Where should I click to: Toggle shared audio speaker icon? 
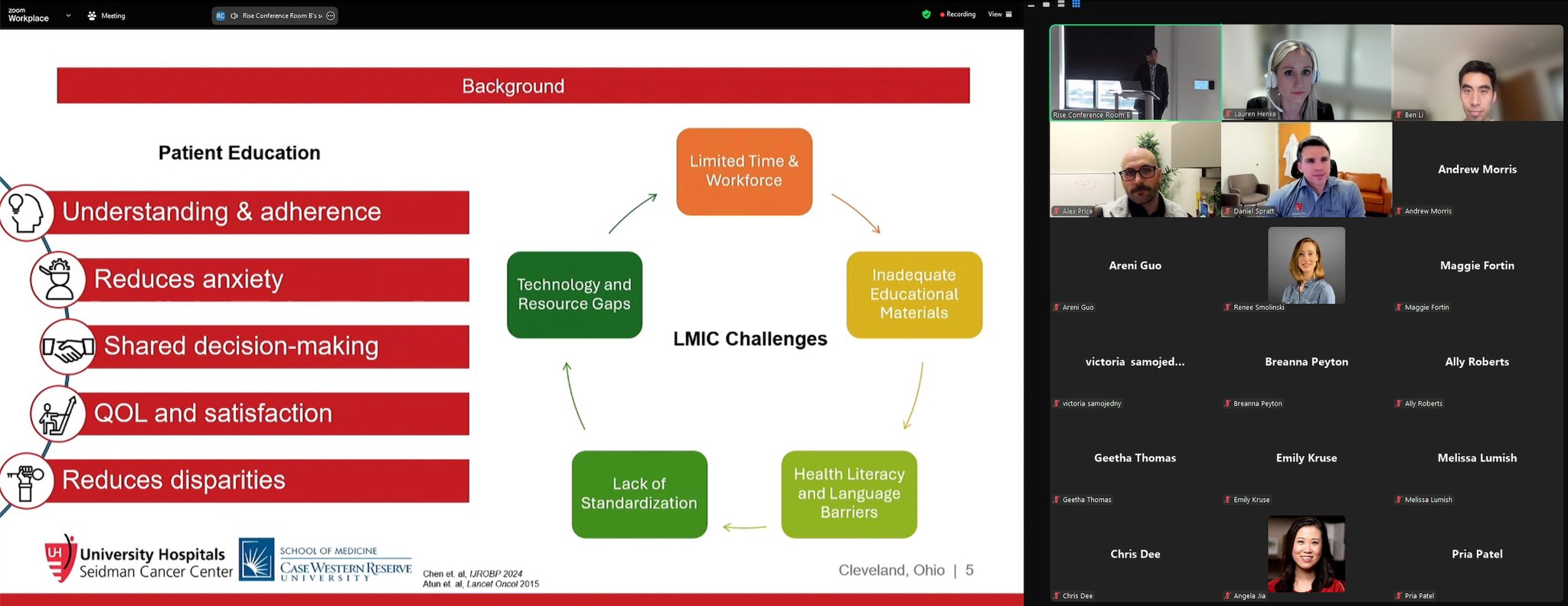point(234,15)
